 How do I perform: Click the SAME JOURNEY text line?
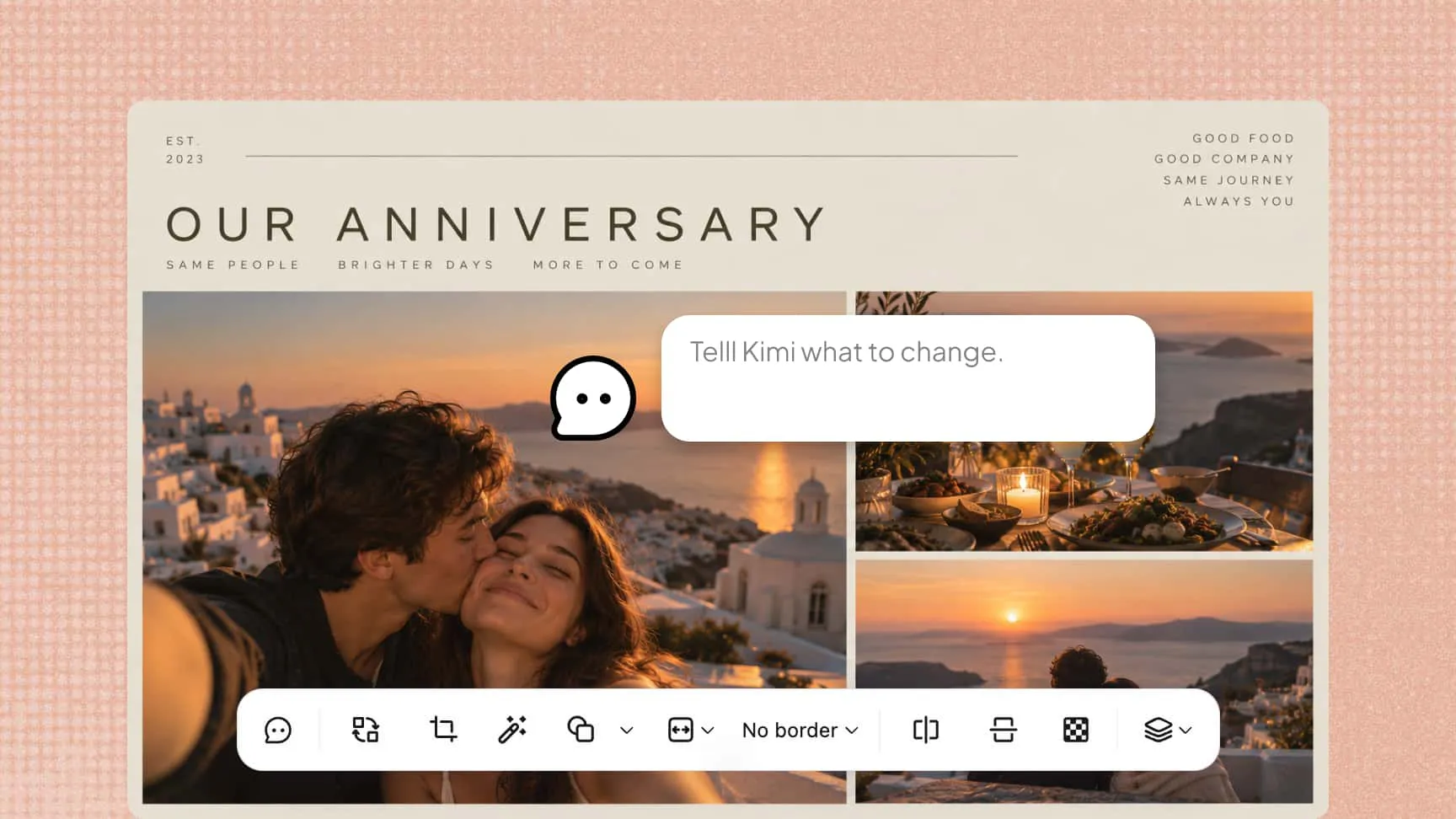click(x=1228, y=180)
